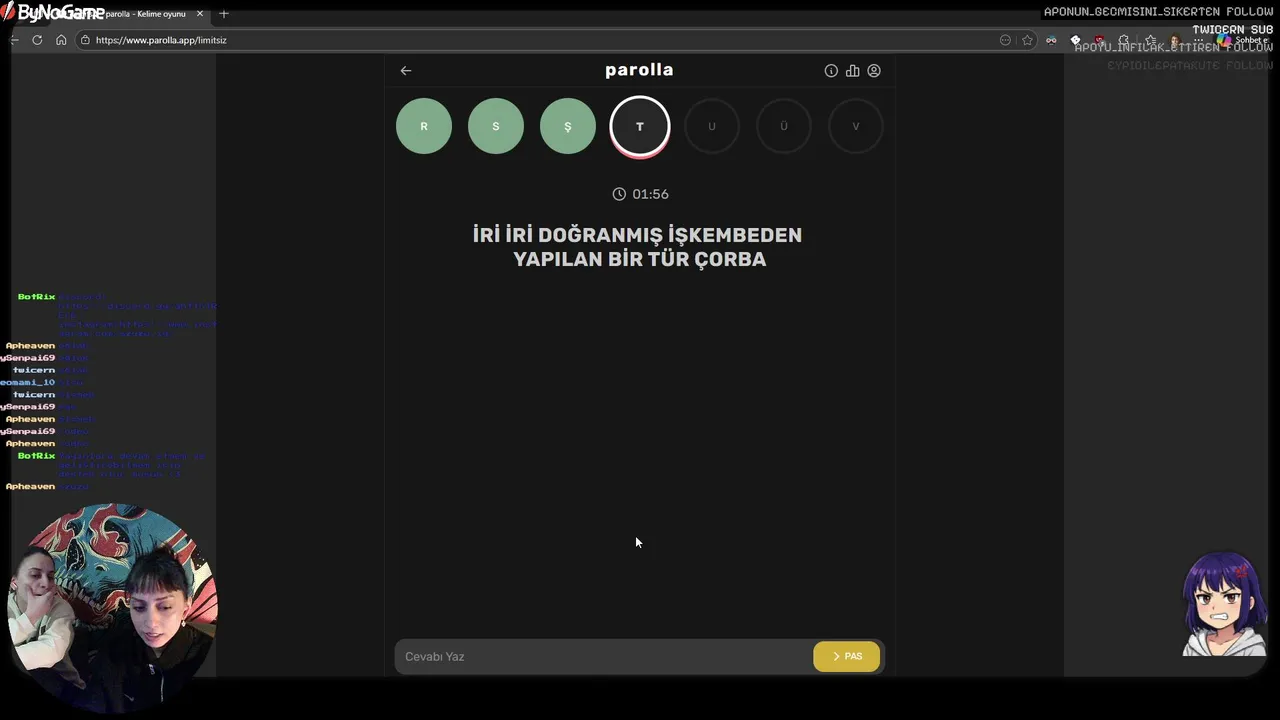This screenshot has height=720, width=1280.
Task: Click the PAS button to skip
Action: tap(846, 656)
